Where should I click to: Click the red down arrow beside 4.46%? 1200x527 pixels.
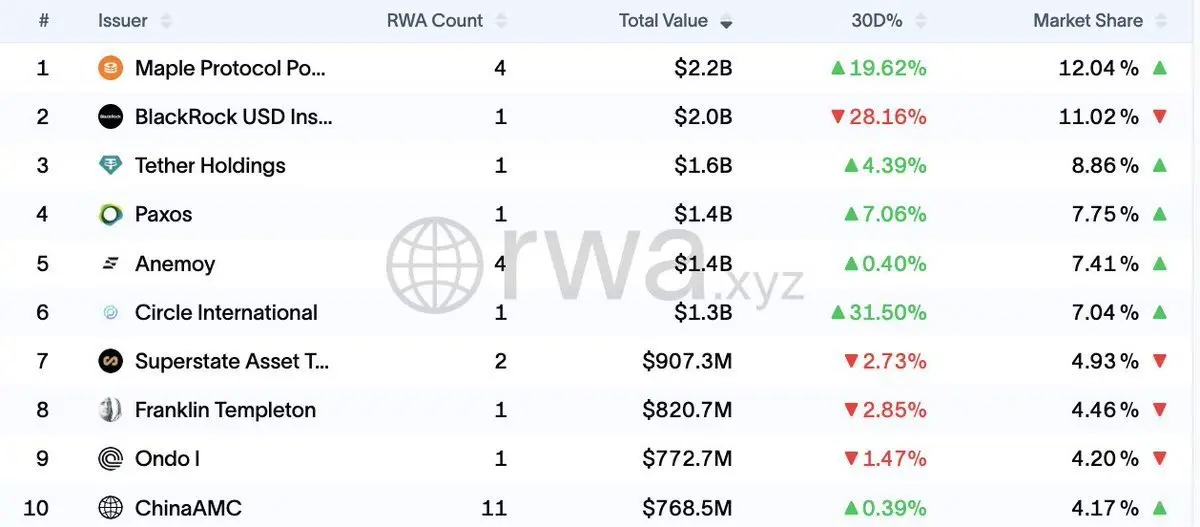1159,410
